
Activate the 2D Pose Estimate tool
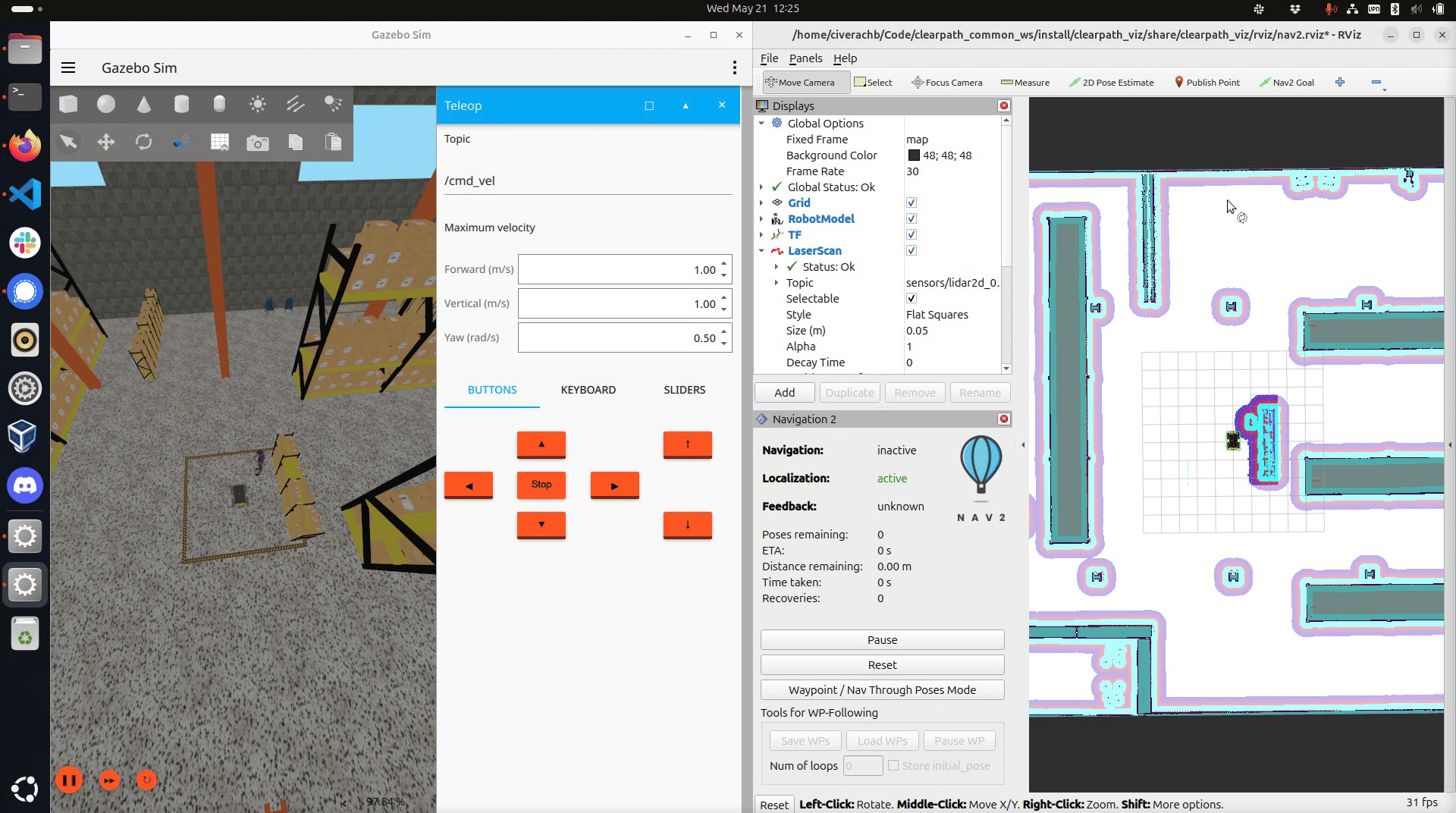pos(1112,82)
